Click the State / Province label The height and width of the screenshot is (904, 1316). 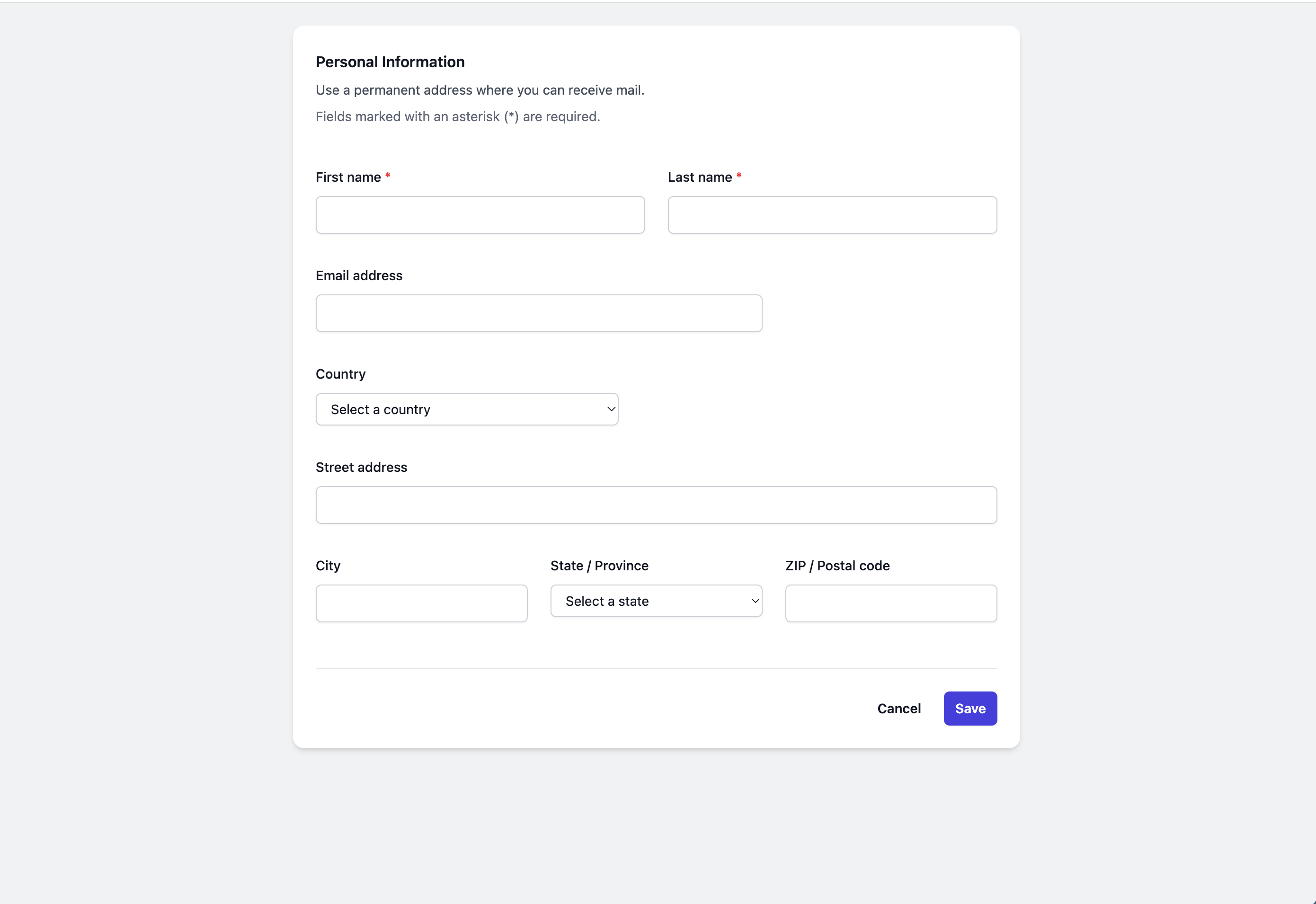[599, 566]
